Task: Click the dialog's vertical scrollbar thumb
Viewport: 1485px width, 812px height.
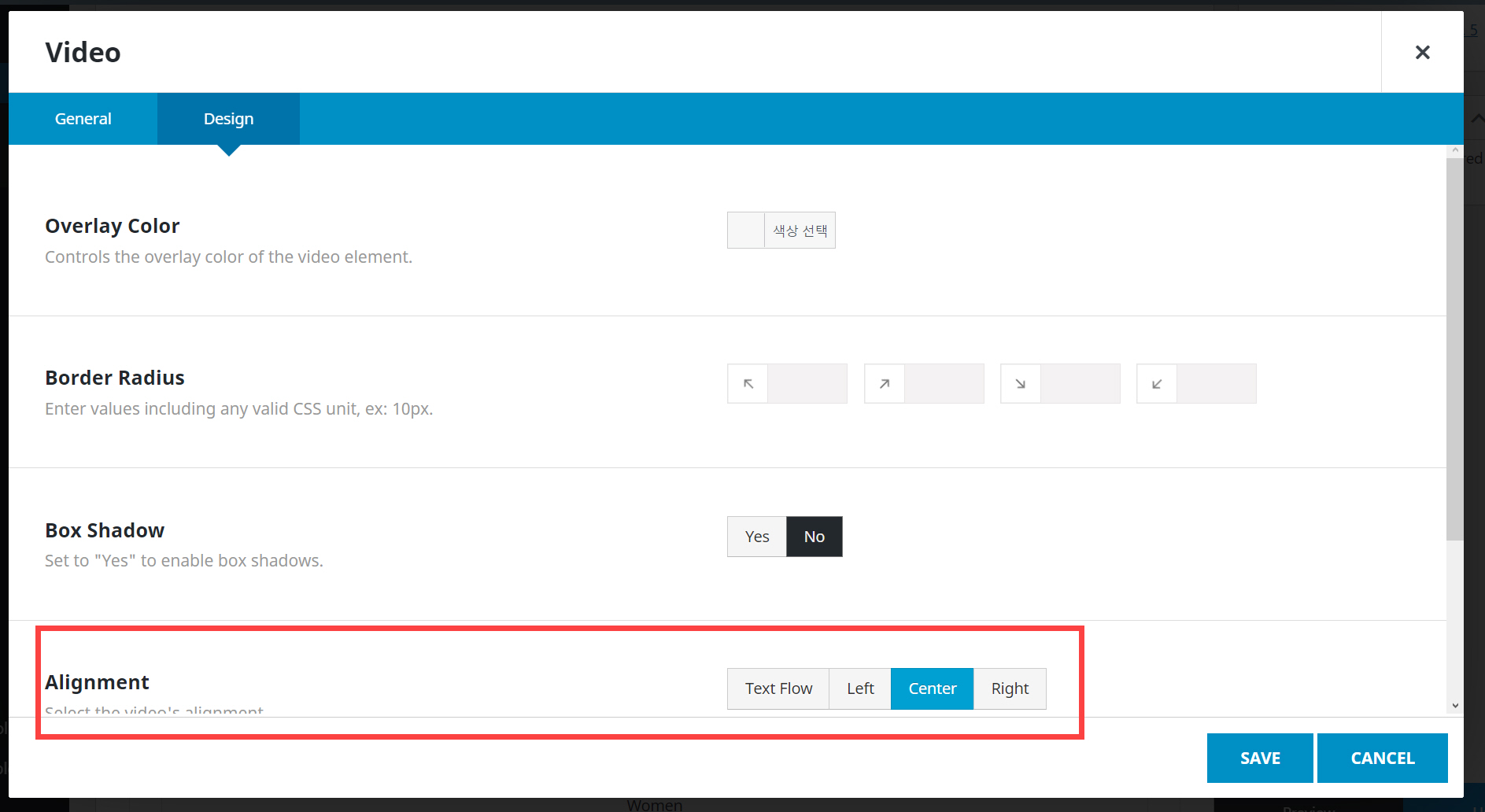Action: [x=1454, y=349]
